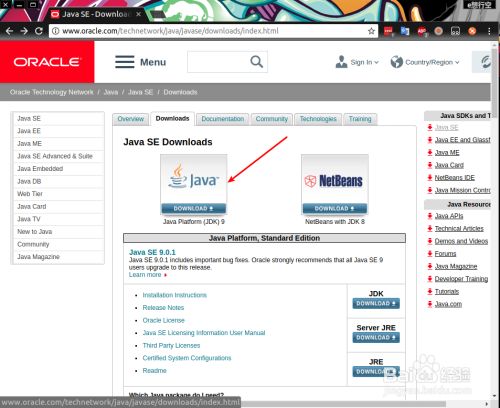Reload the page with refresh icon

[x=39, y=31]
